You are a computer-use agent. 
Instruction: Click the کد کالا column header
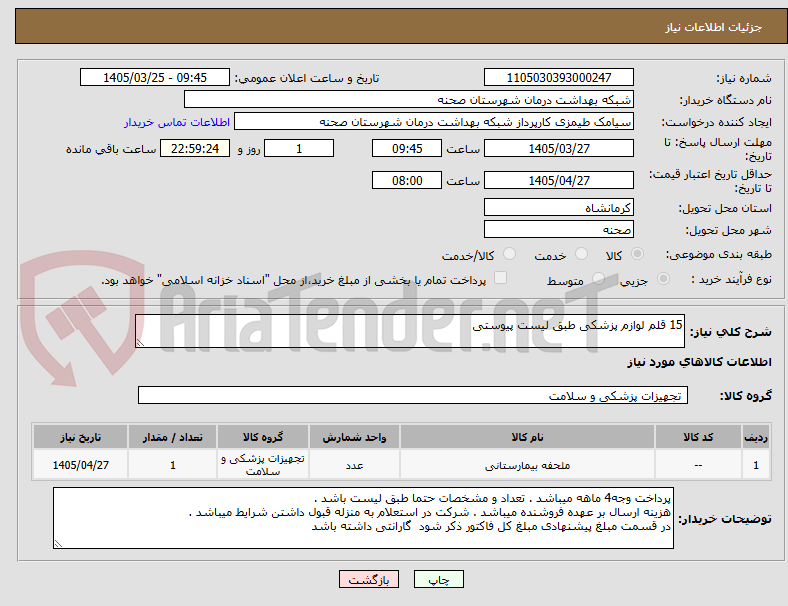pos(698,437)
